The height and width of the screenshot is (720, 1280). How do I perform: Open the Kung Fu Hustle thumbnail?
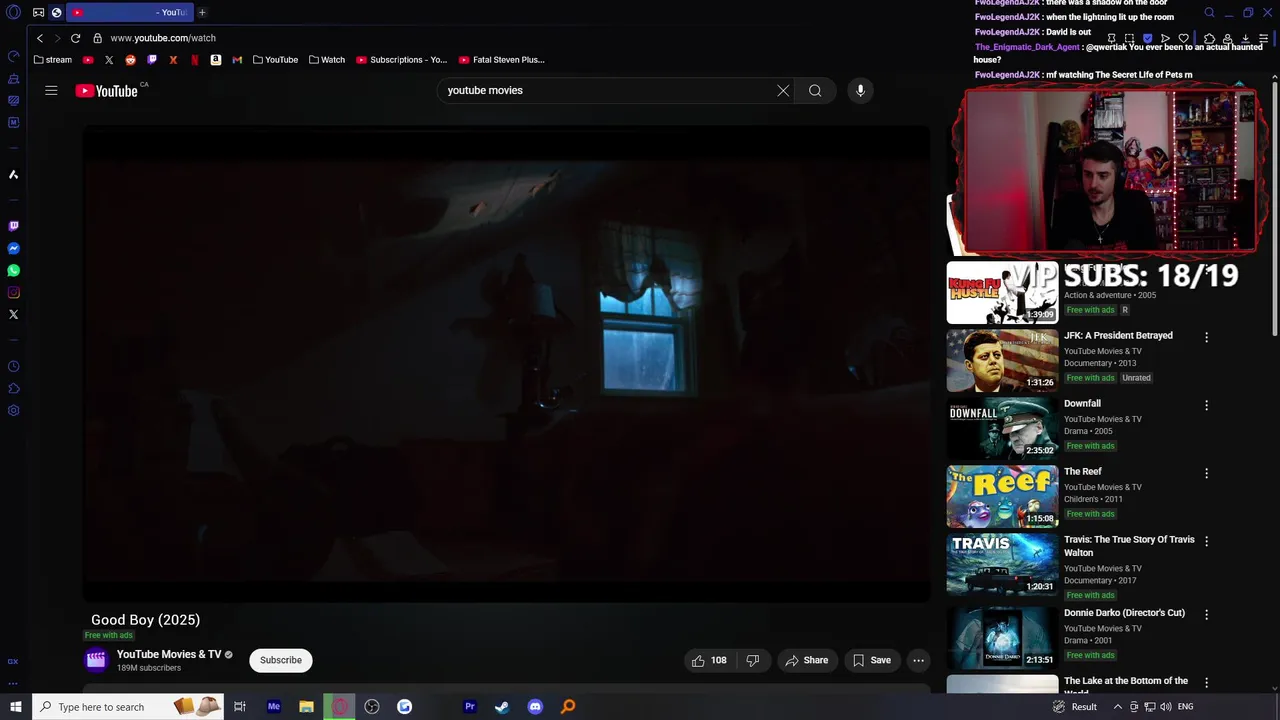point(1002,292)
